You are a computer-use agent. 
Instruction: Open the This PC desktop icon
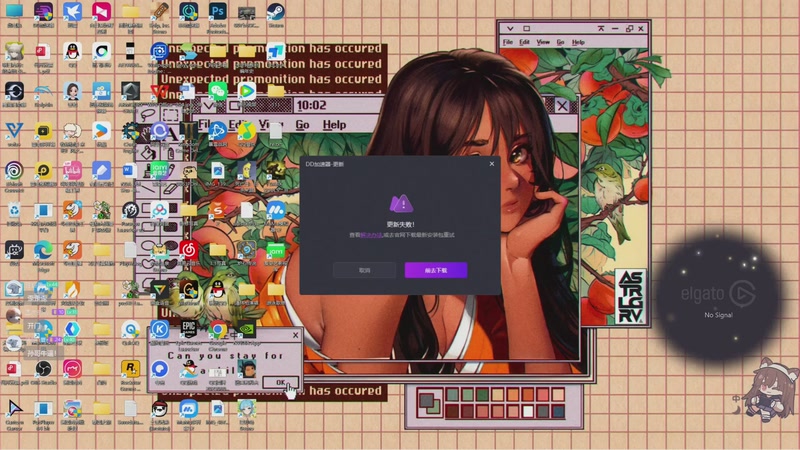pyautogui.click(x=14, y=11)
